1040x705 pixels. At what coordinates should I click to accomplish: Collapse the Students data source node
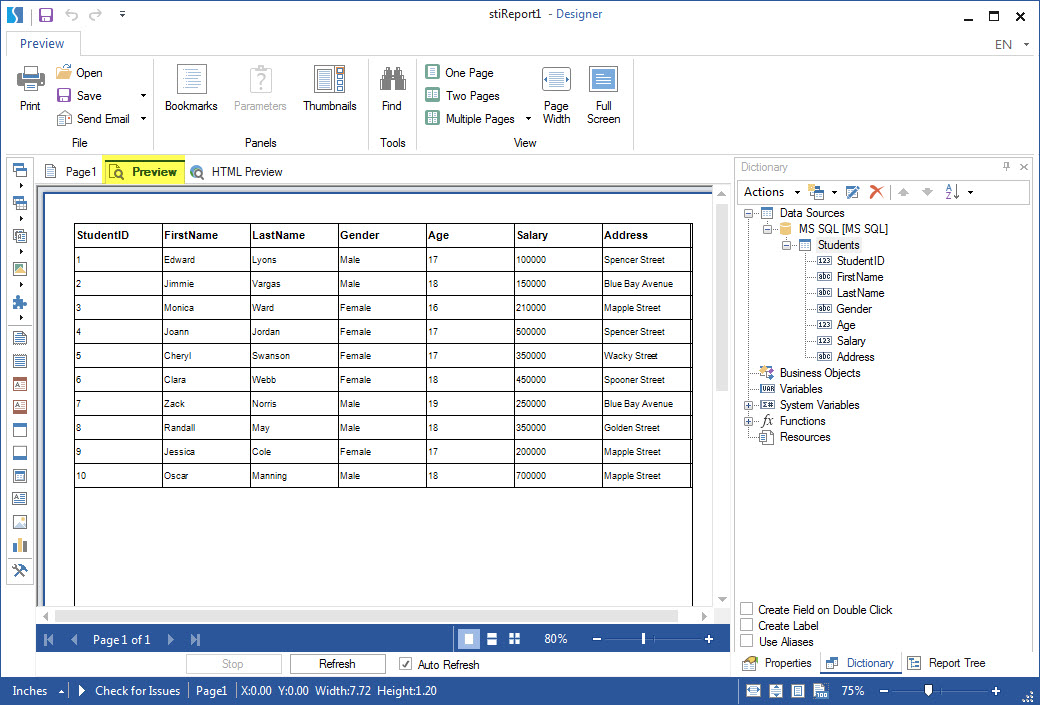point(787,245)
